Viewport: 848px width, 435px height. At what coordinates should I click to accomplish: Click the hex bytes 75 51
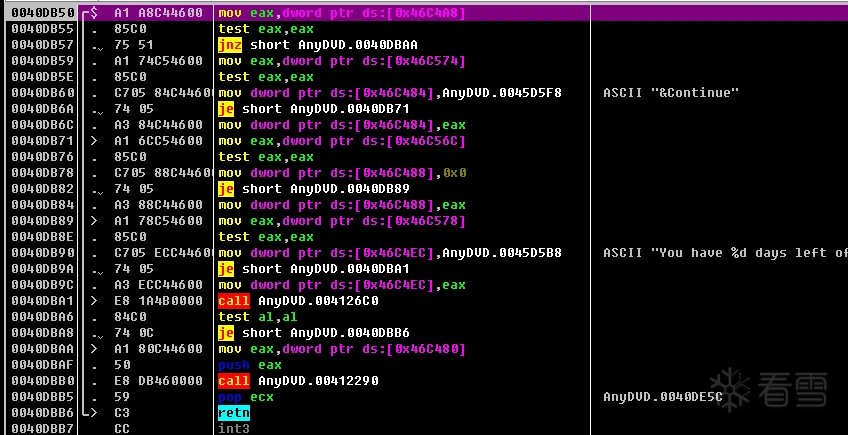tap(134, 45)
